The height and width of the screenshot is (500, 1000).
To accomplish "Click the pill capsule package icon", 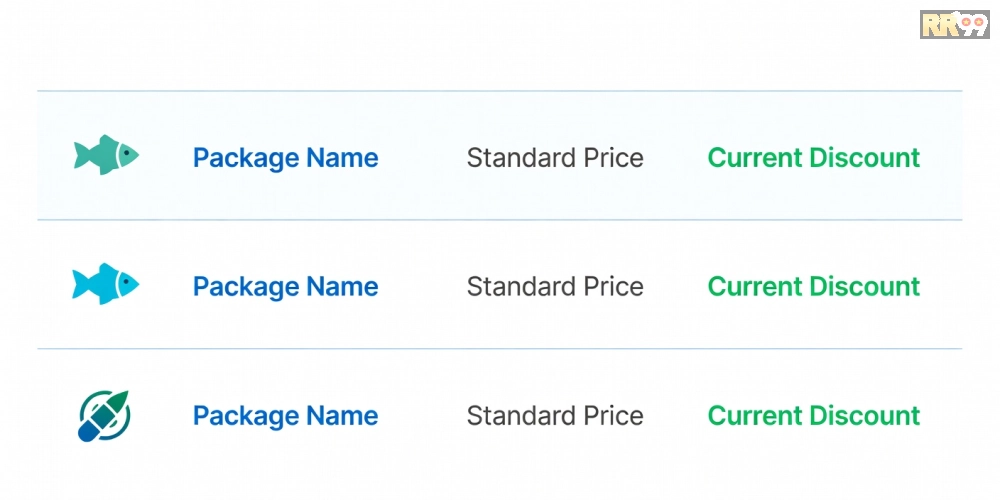I will [x=104, y=415].
